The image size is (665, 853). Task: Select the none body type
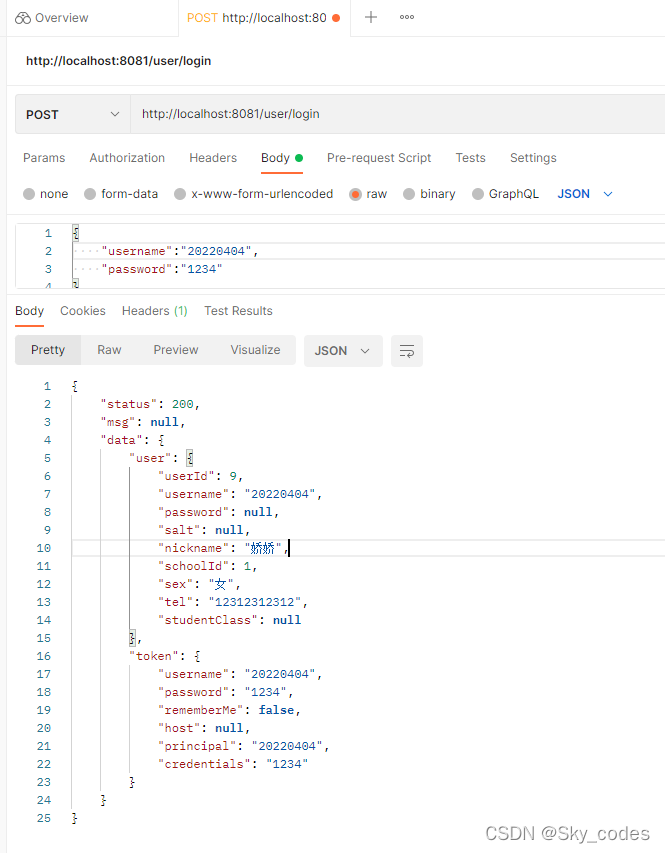coord(46,194)
